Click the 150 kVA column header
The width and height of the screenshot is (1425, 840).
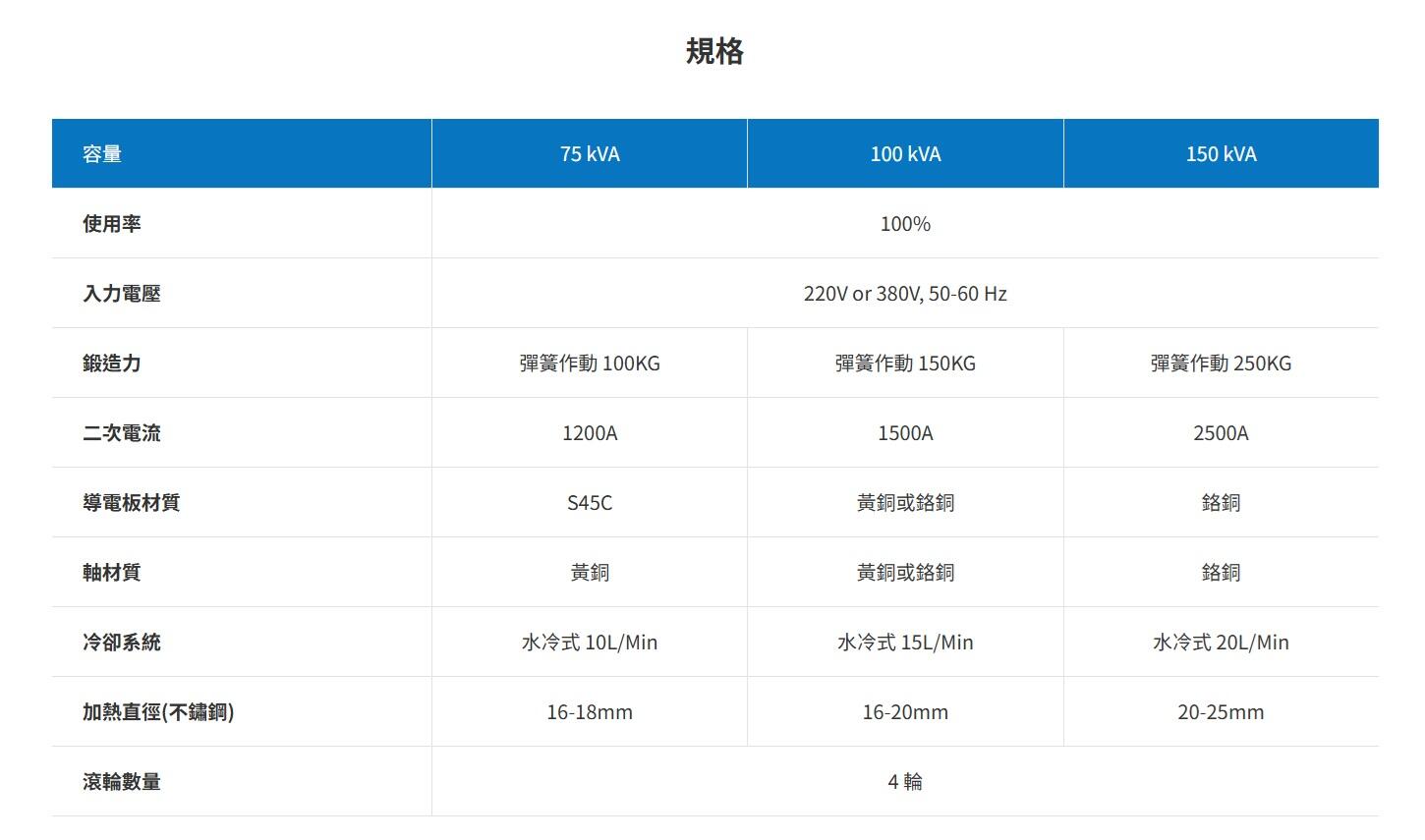point(1221,154)
